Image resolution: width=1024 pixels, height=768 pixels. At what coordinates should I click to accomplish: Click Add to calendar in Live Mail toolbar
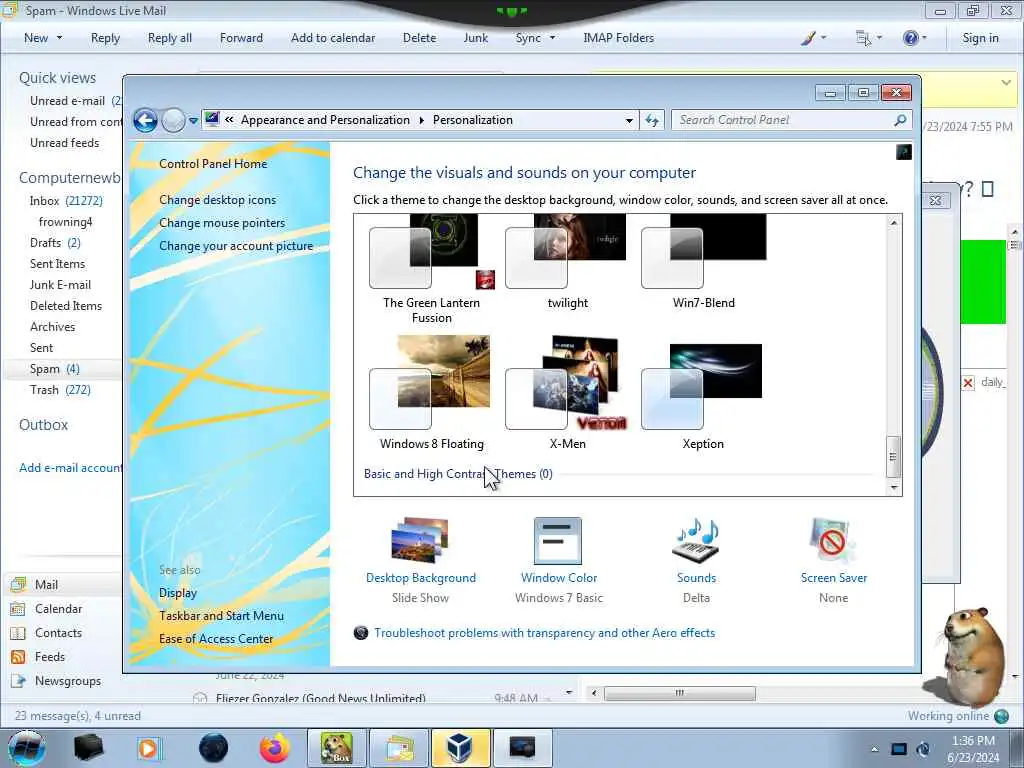click(333, 38)
